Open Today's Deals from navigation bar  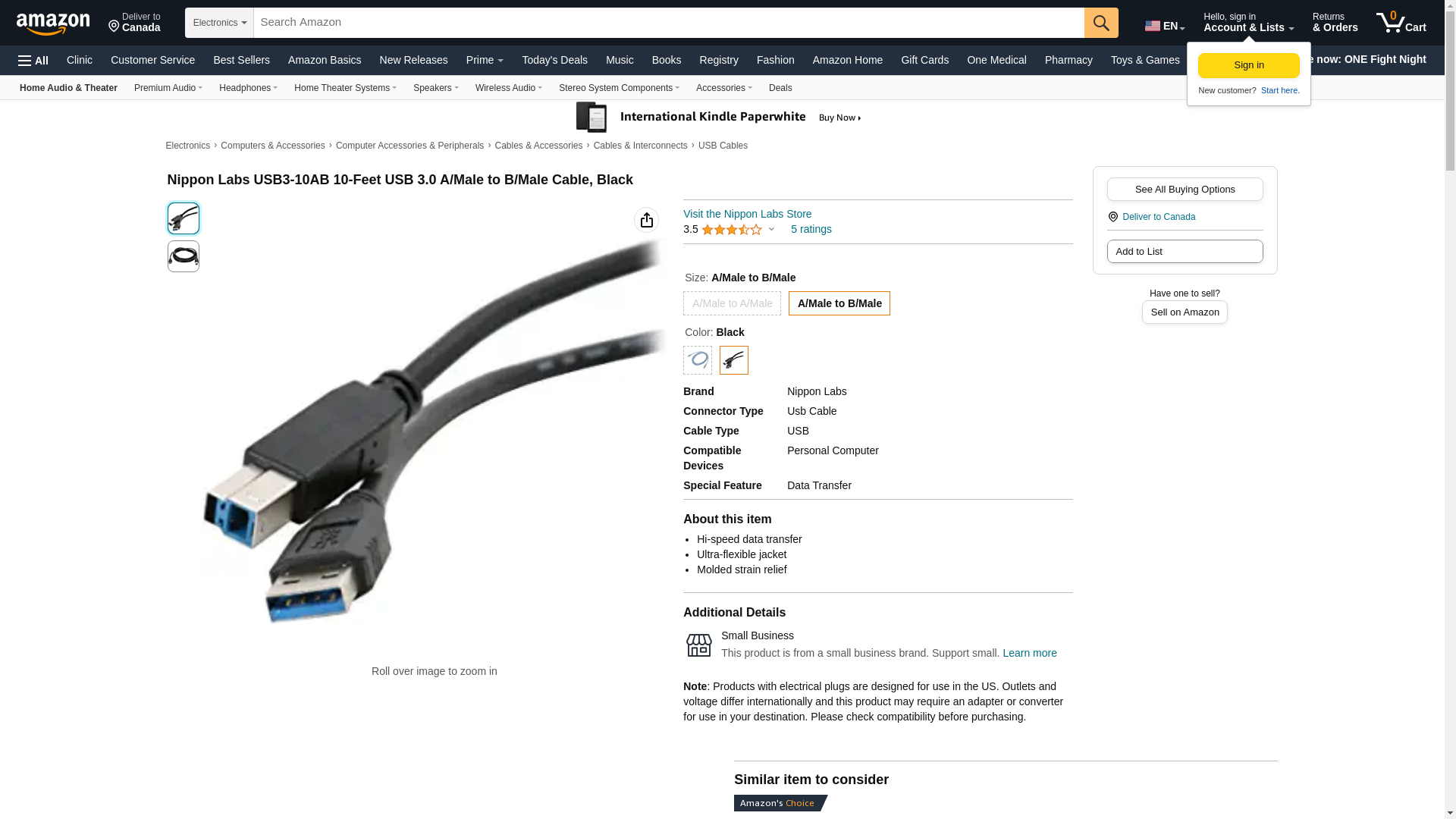pyautogui.click(x=554, y=60)
